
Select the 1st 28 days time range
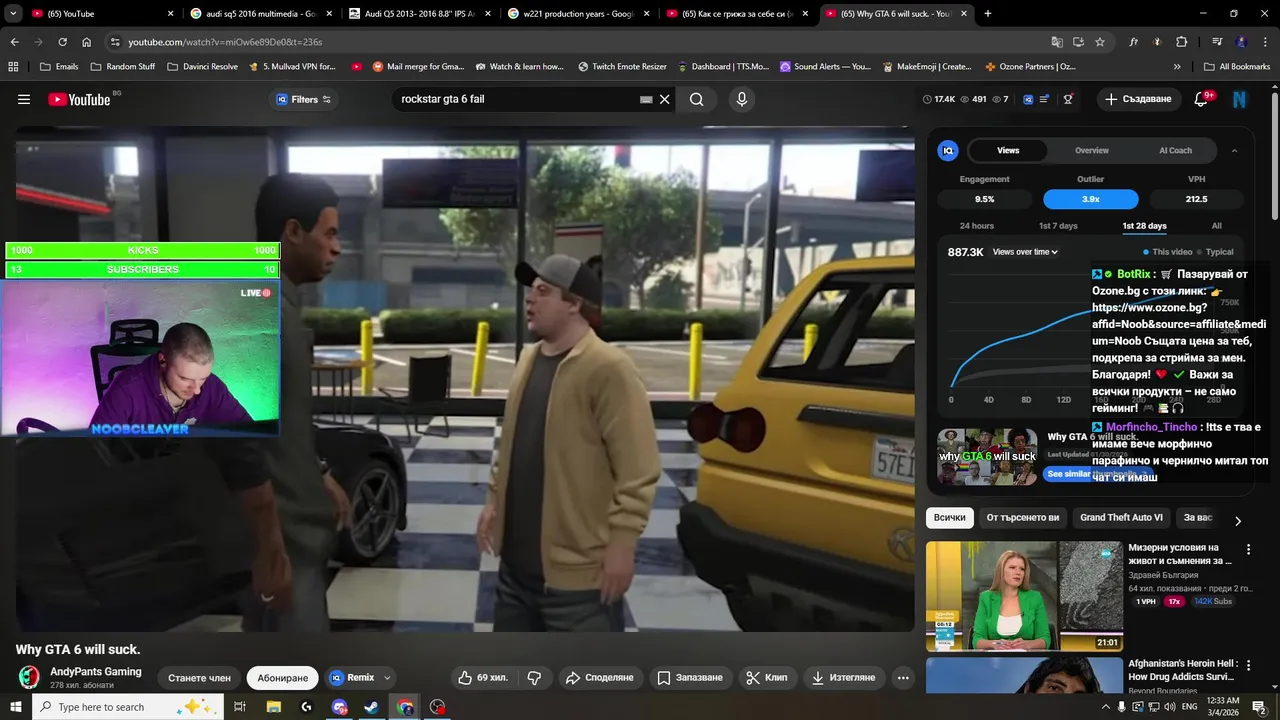1144,226
